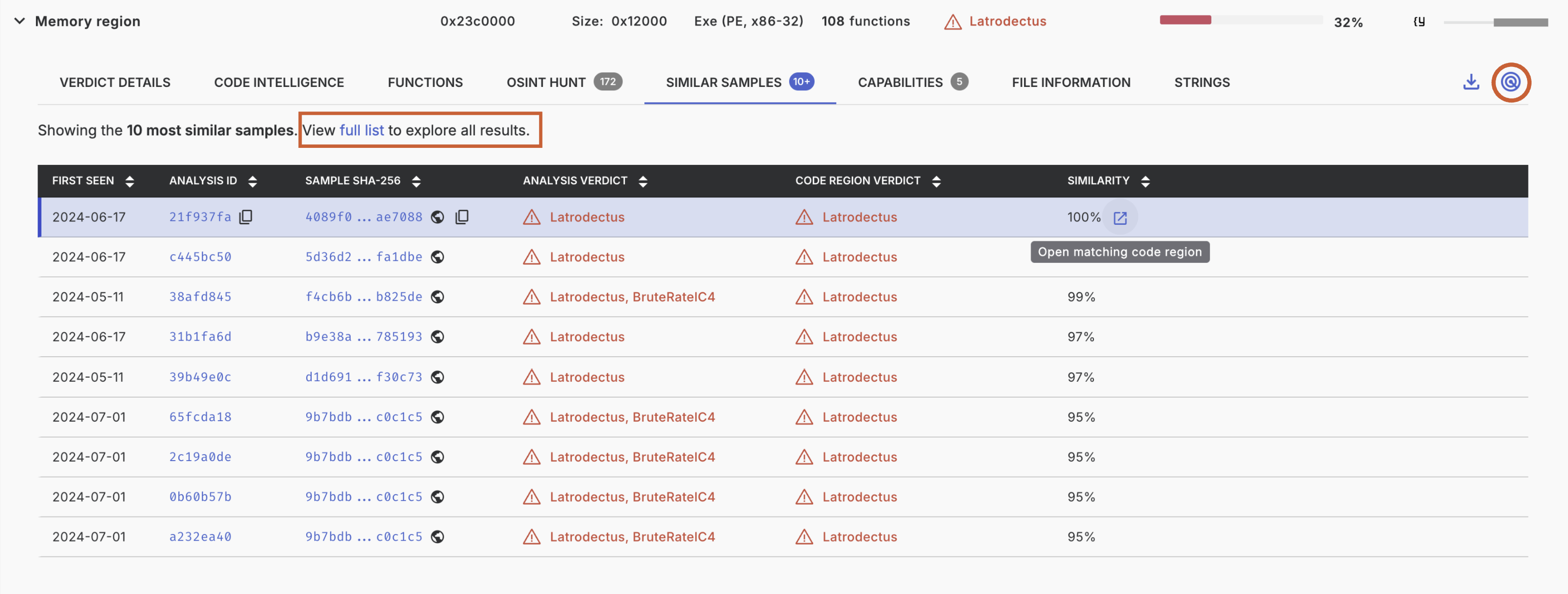Click globe icon beside f4cb6b...b825de hash
Viewport: 1568px width, 594px height.
pyautogui.click(x=437, y=297)
